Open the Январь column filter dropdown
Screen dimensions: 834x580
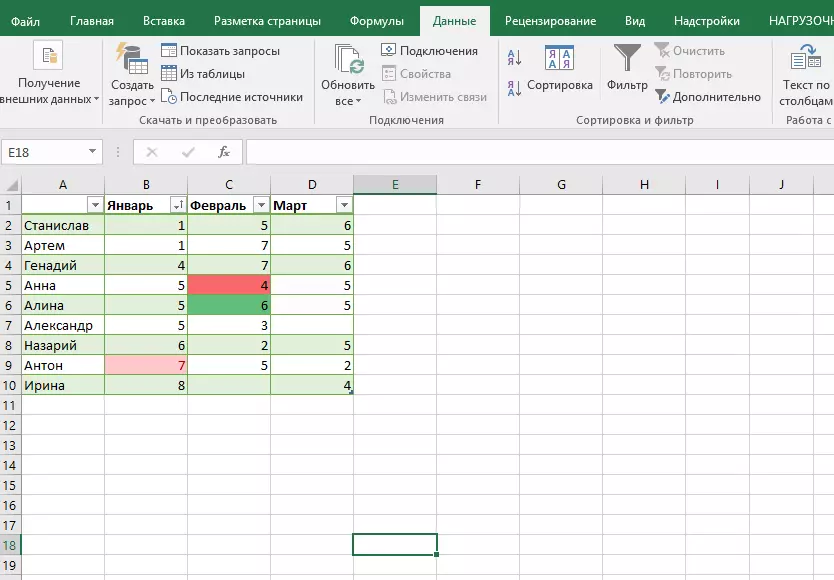point(177,205)
